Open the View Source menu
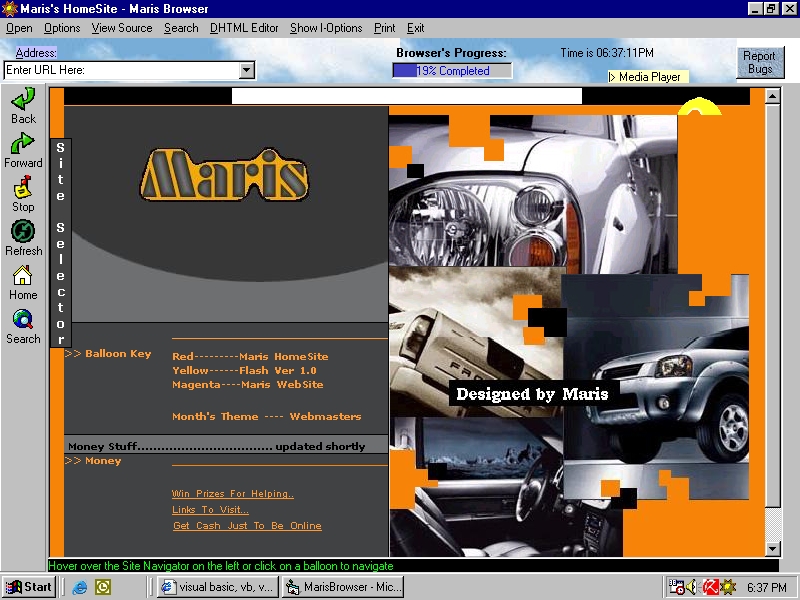The width and height of the screenshot is (800, 600). 122,28
